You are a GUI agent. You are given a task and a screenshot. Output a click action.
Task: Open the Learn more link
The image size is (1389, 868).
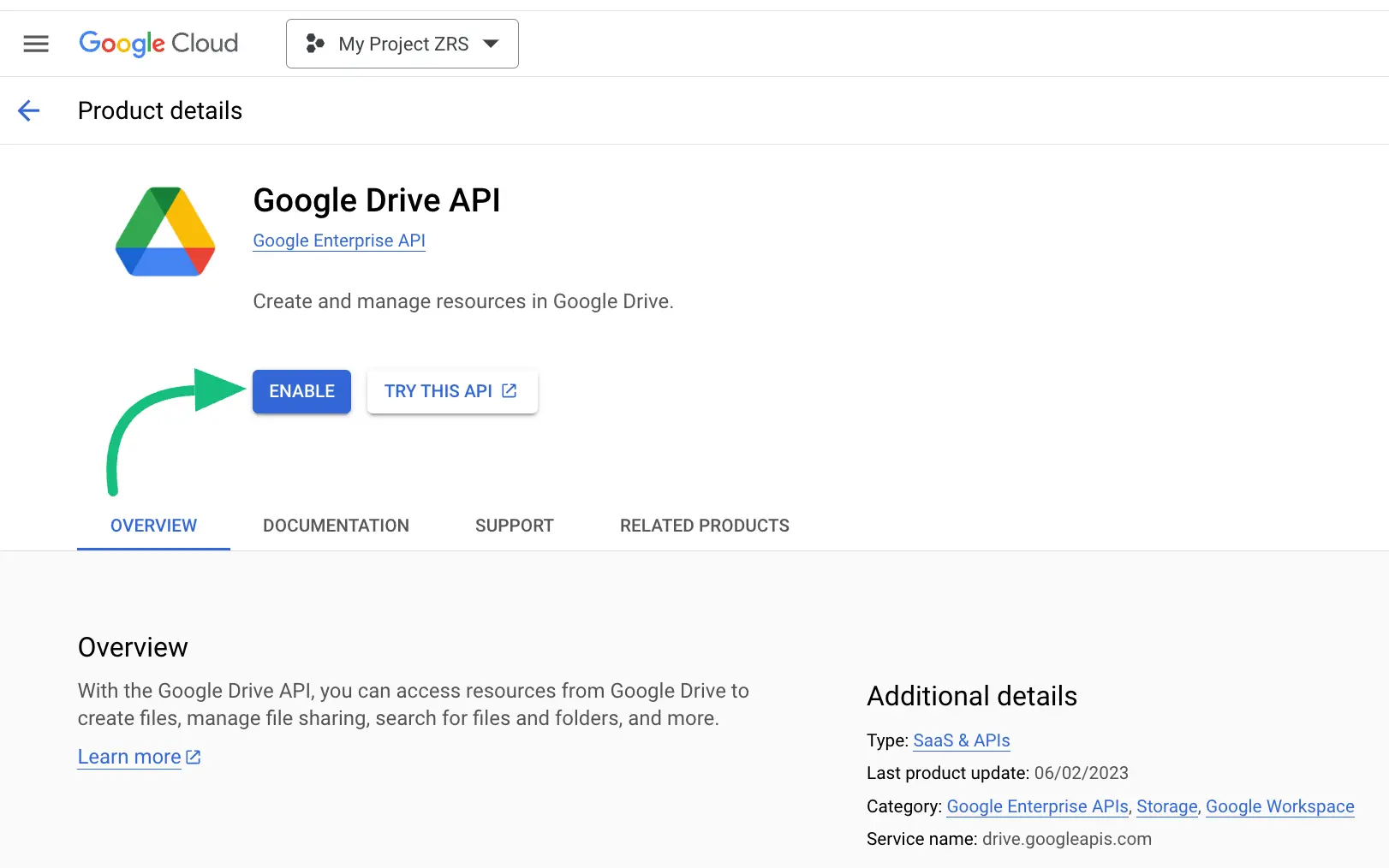pos(129,757)
